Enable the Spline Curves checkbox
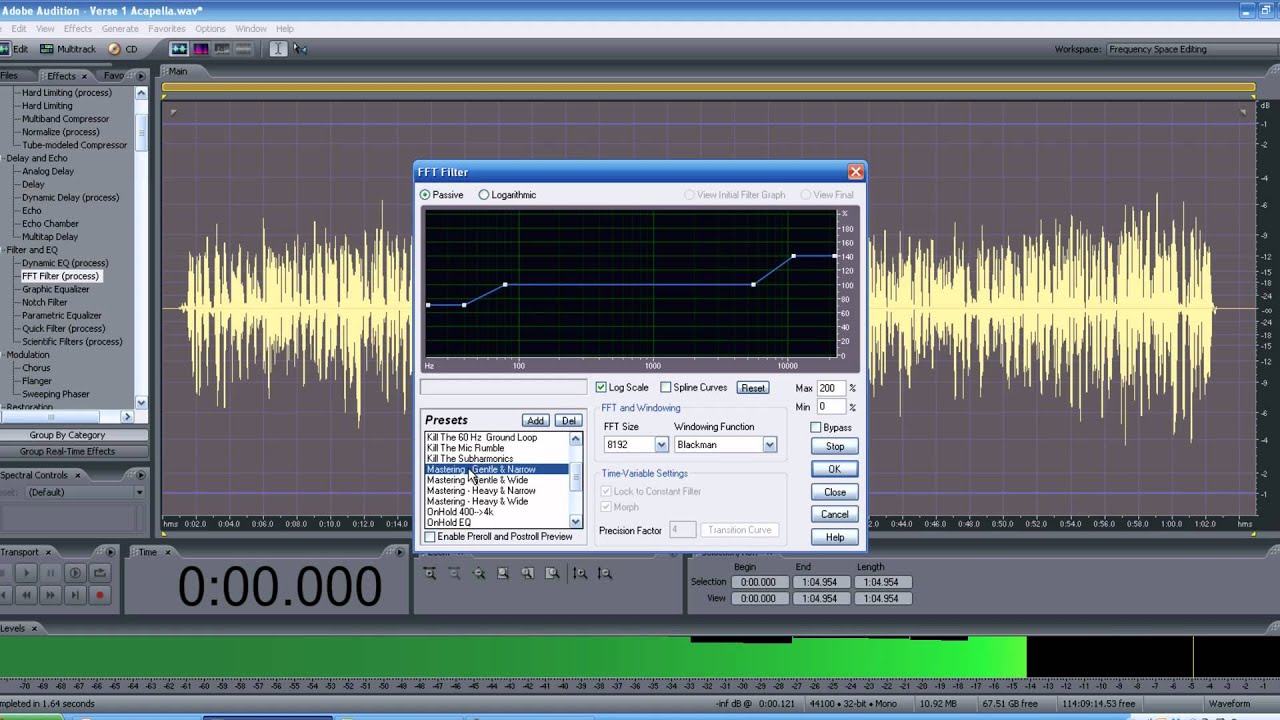1280x720 pixels. pos(666,388)
